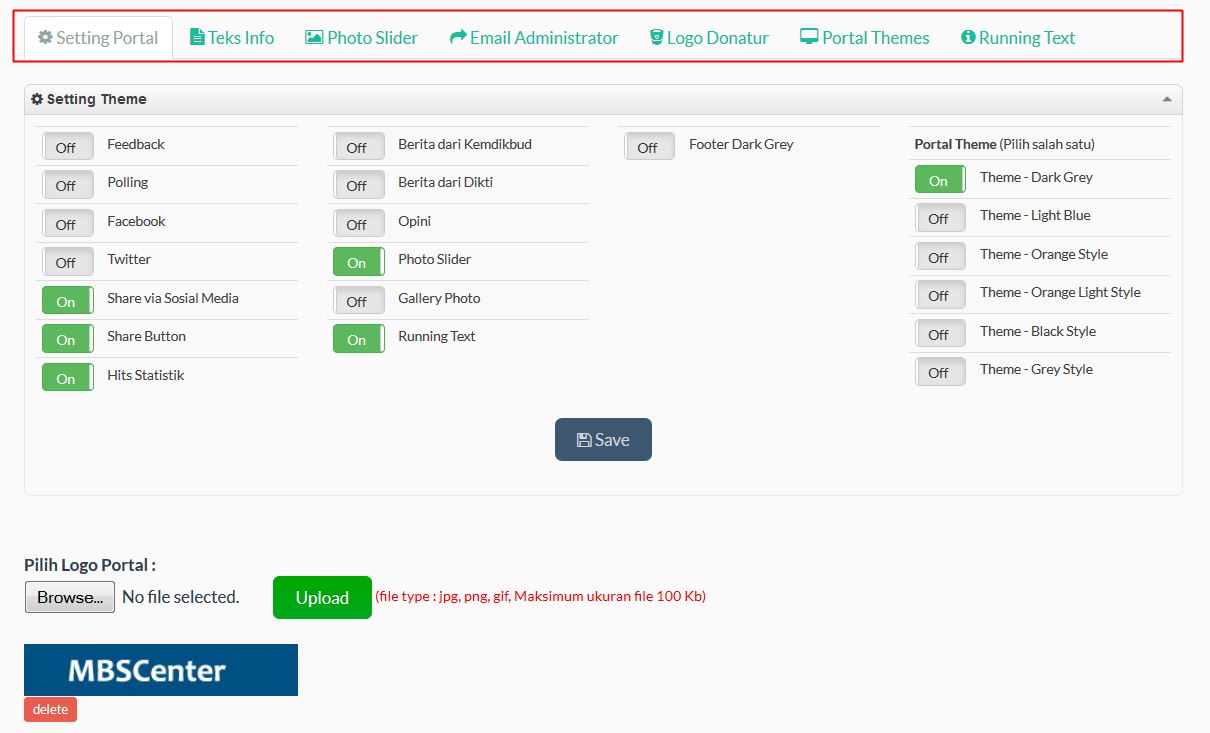Switch to the Teks Info tab
This screenshot has height=733, width=1210.
click(232, 38)
